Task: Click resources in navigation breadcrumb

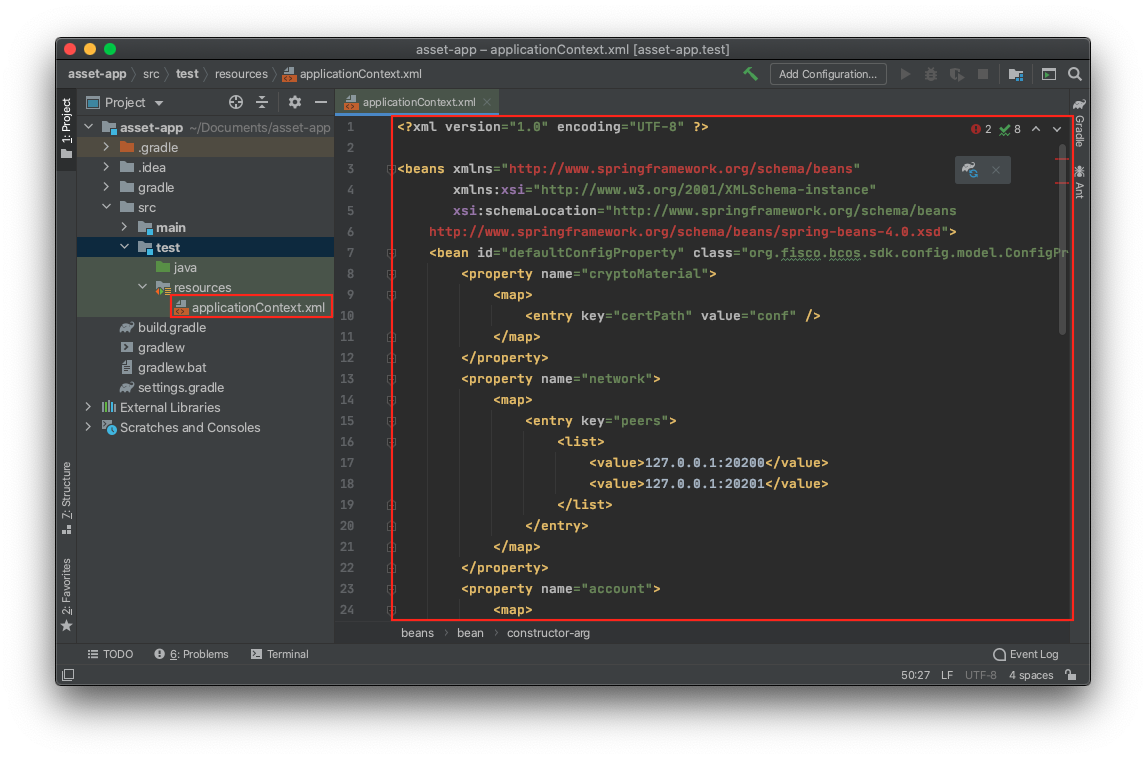Action: pos(241,74)
